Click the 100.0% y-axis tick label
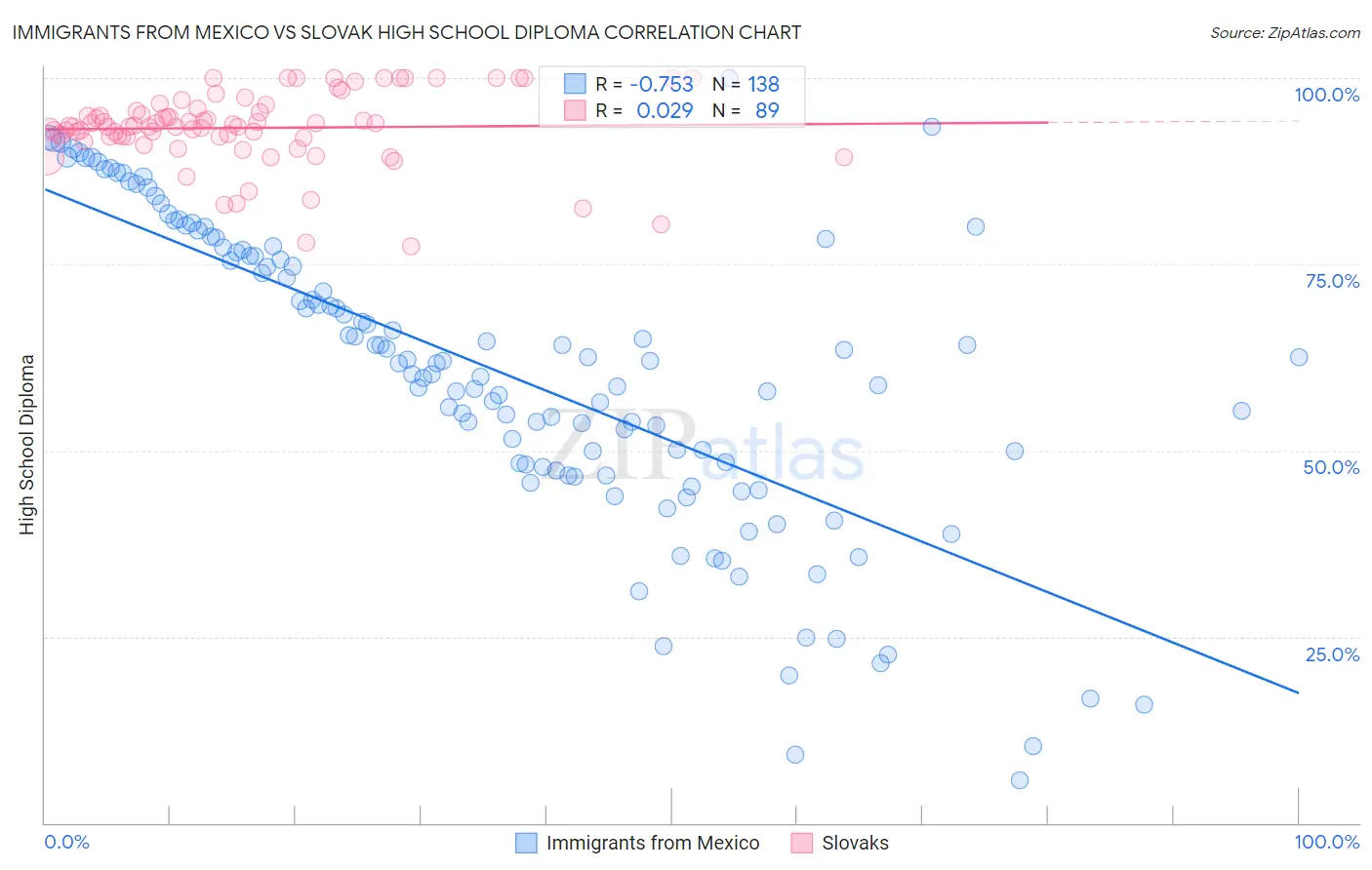The height and width of the screenshot is (870, 1372). pyautogui.click(x=1326, y=95)
